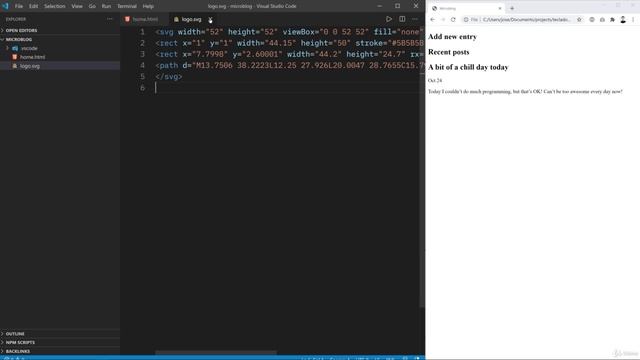Screen dimensions: 640x360
Task: Open the browser Extensions puzzle icon
Action: pyautogui.click(x=612, y=20)
